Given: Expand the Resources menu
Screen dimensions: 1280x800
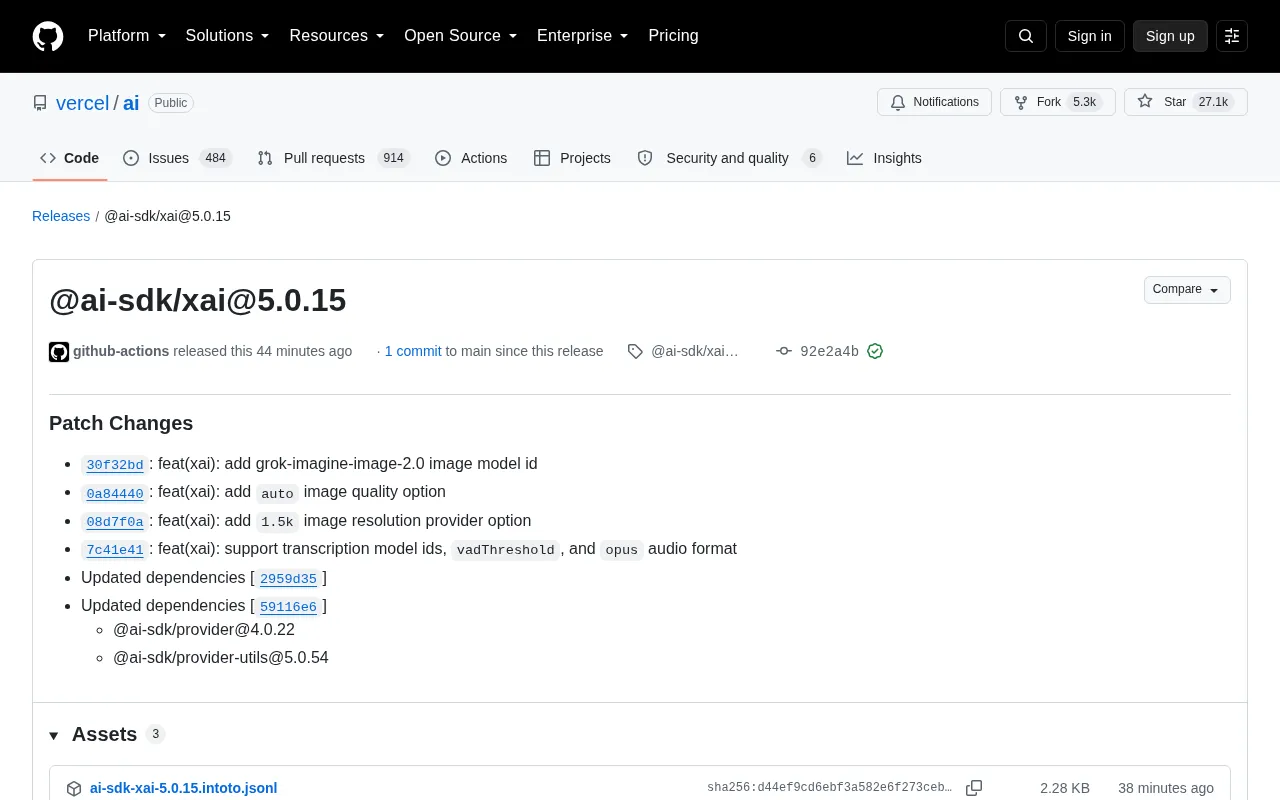Looking at the screenshot, I should (x=337, y=36).
